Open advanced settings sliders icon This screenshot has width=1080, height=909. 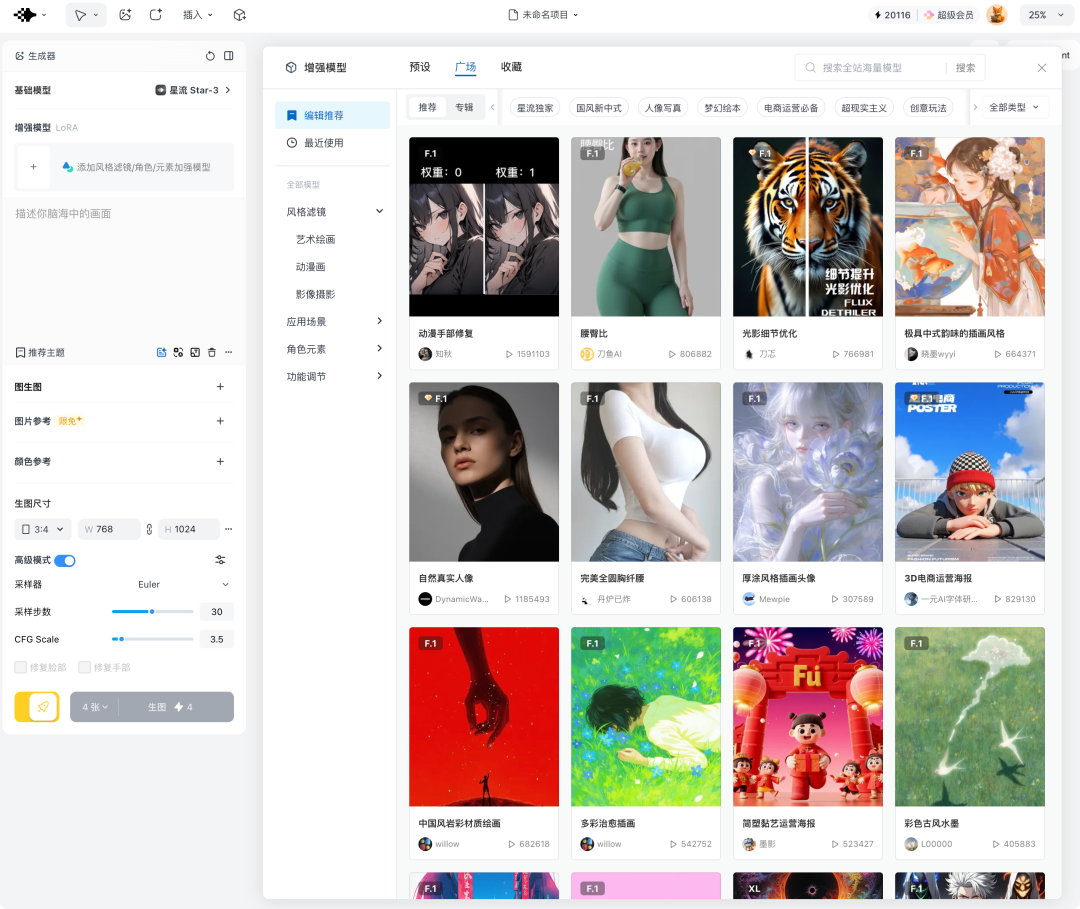(220, 560)
